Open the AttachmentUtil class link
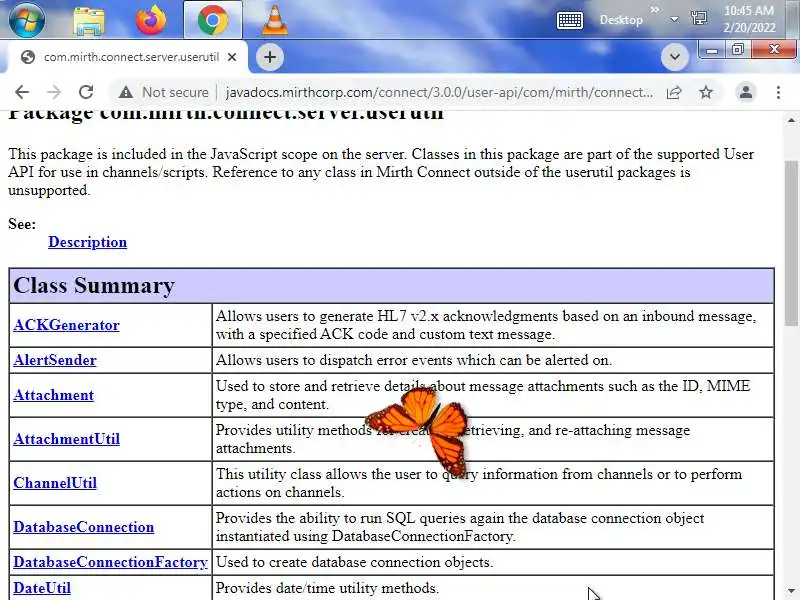This screenshot has width=800, height=600. click(x=66, y=439)
